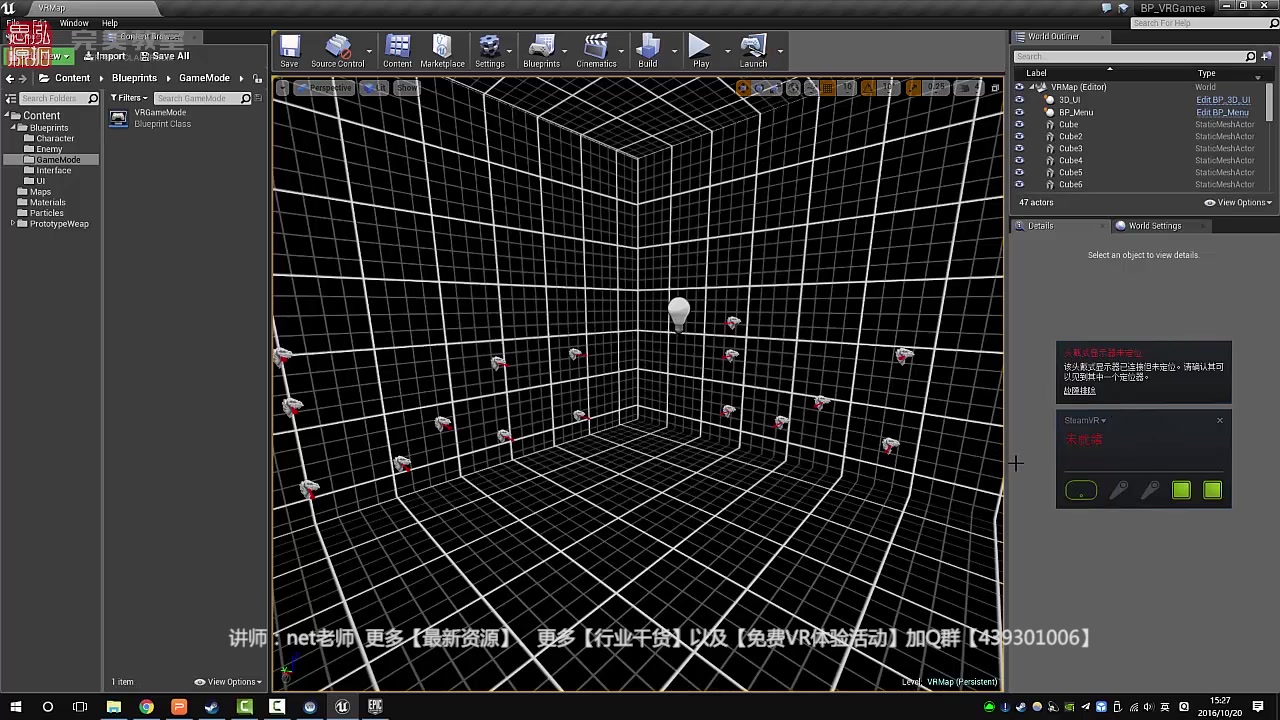Toggle the grid snapping control in viewport

[x=828, y=87]
